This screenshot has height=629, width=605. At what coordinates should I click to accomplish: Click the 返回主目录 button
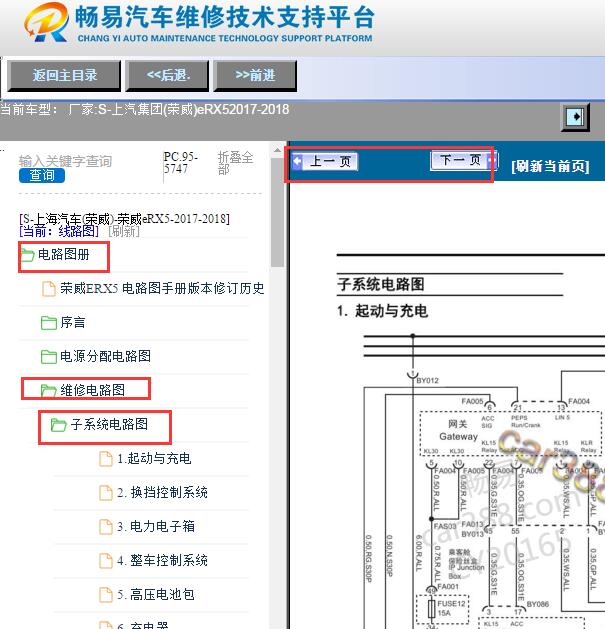click(x=64, y=75)
